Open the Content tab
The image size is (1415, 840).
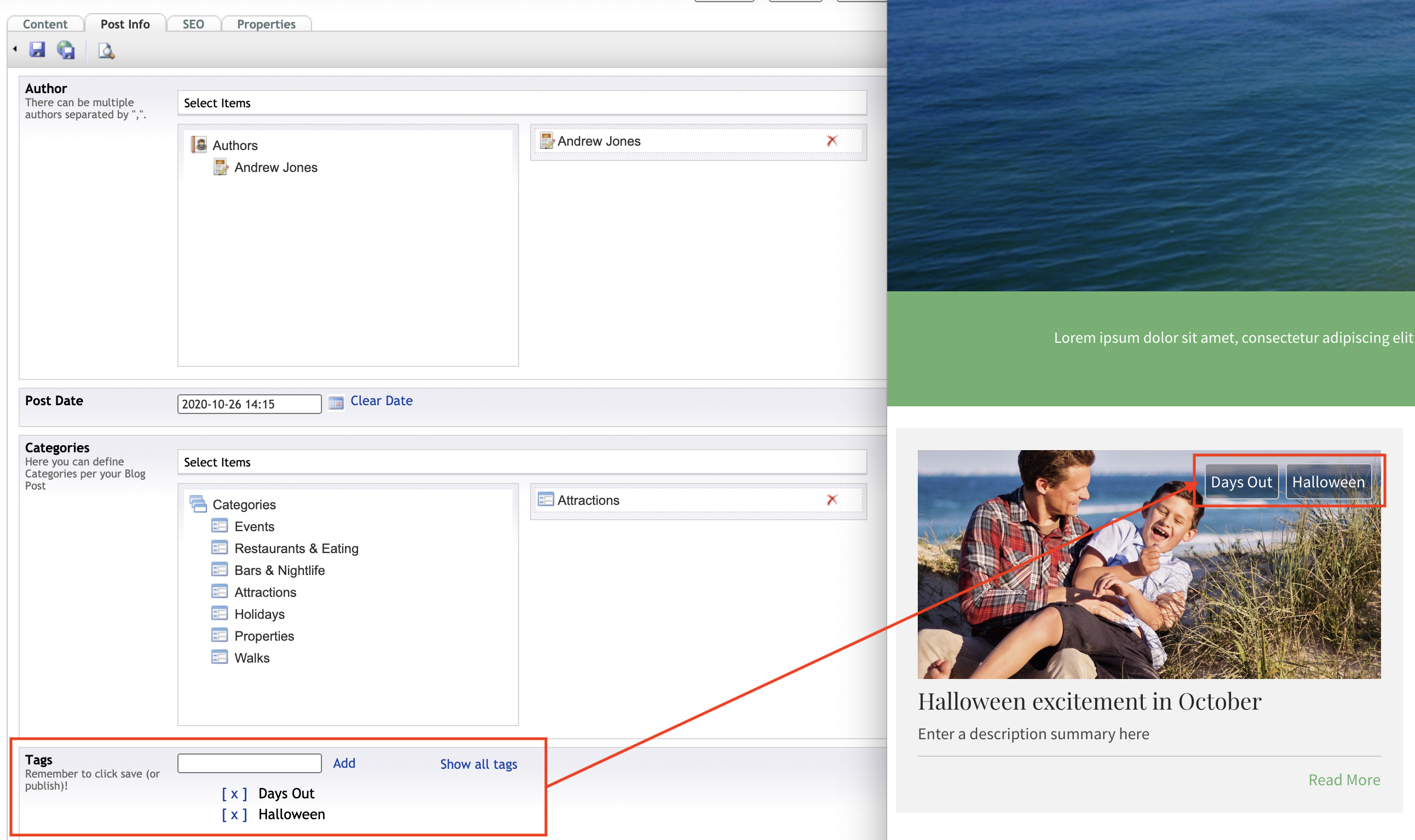point(45,24)
